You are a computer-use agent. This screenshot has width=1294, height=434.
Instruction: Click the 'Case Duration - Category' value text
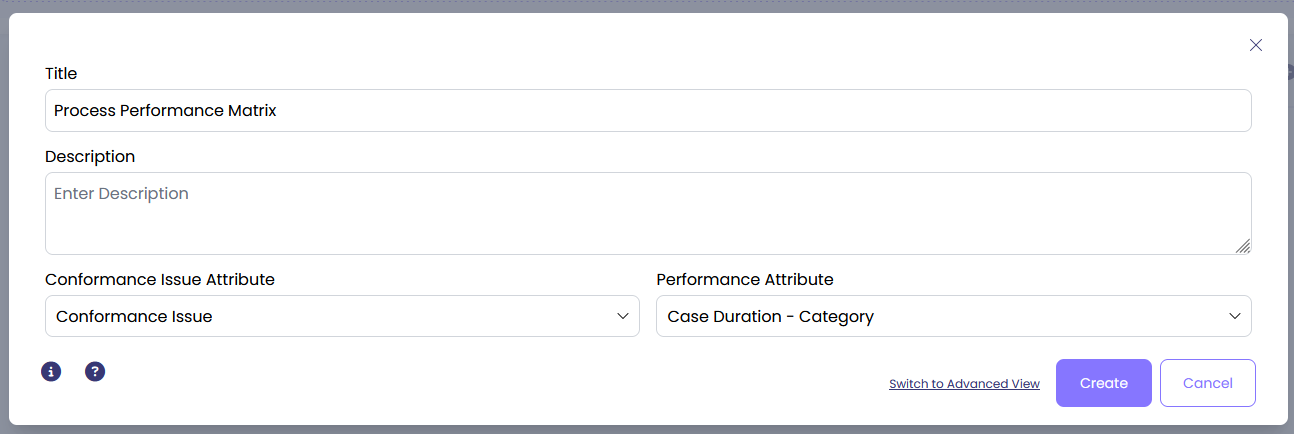tap(770, 317)
